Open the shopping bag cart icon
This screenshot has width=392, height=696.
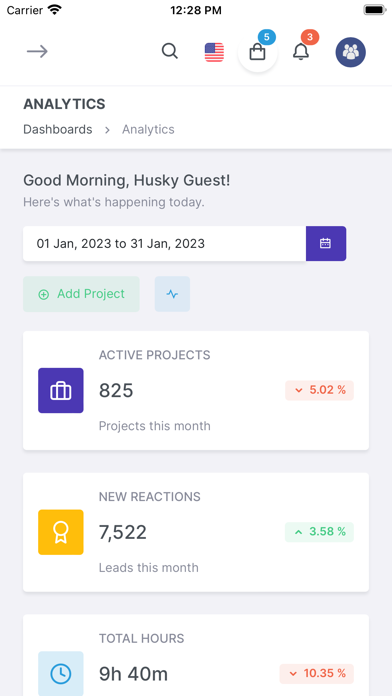[257, 52]
